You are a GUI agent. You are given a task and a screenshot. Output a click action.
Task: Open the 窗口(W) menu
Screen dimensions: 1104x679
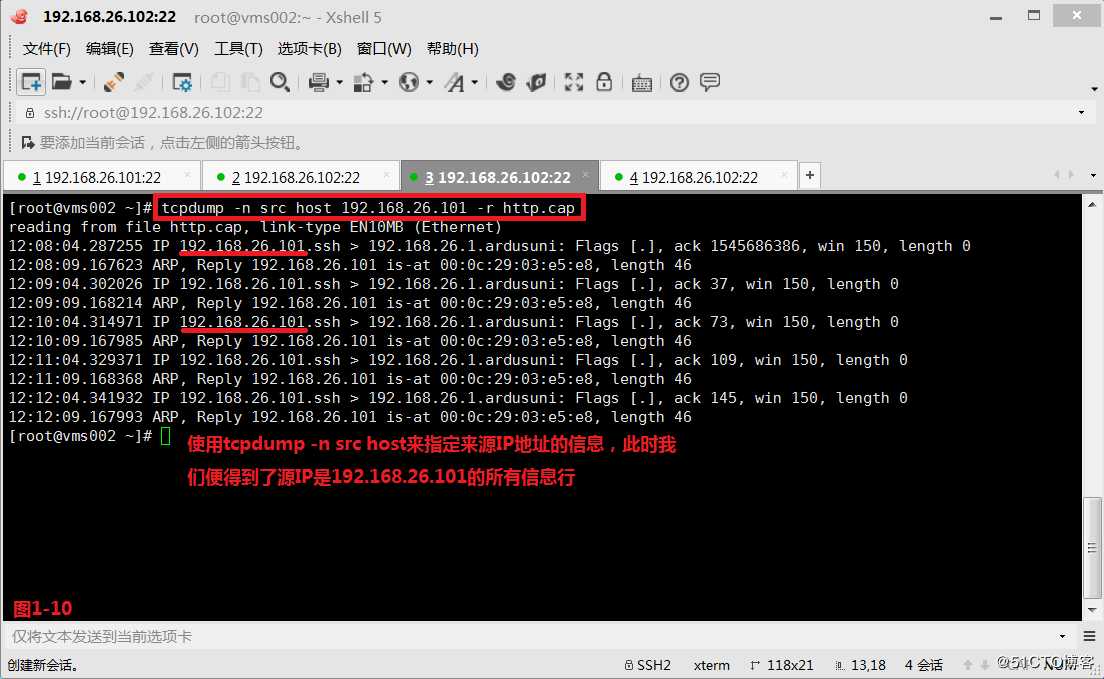(384, 49)
